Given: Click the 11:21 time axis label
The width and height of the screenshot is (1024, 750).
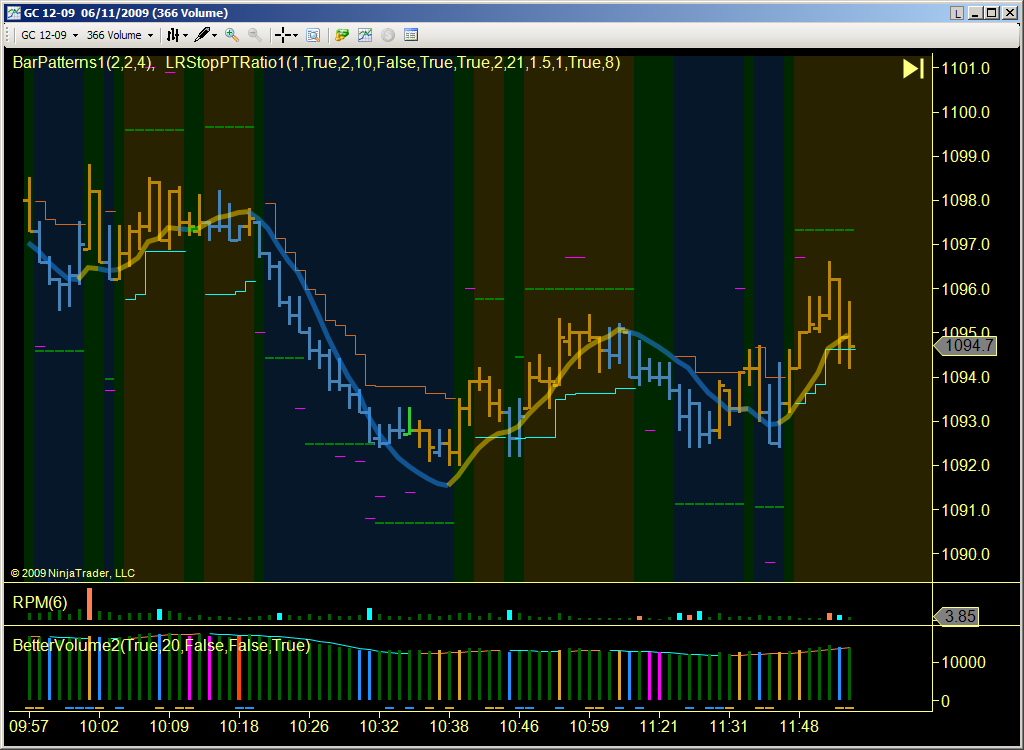Looking at the screenshot, I should pyautogui.click(x=658, y=726).
